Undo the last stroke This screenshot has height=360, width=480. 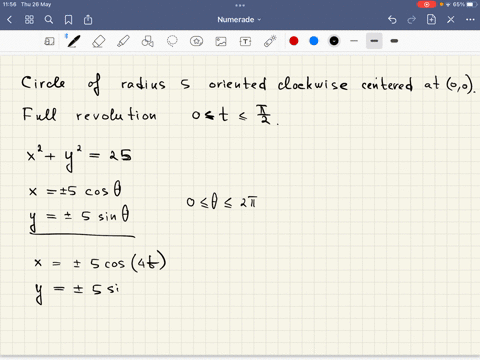392,20
